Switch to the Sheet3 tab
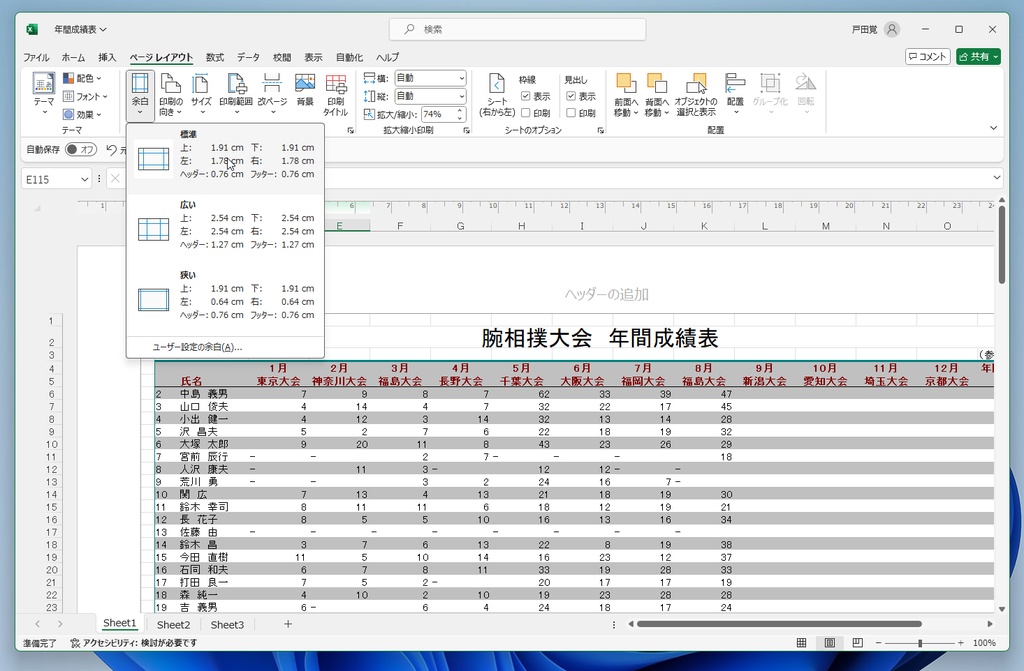This screenshot has height=671, width=1024. (227, 625)
